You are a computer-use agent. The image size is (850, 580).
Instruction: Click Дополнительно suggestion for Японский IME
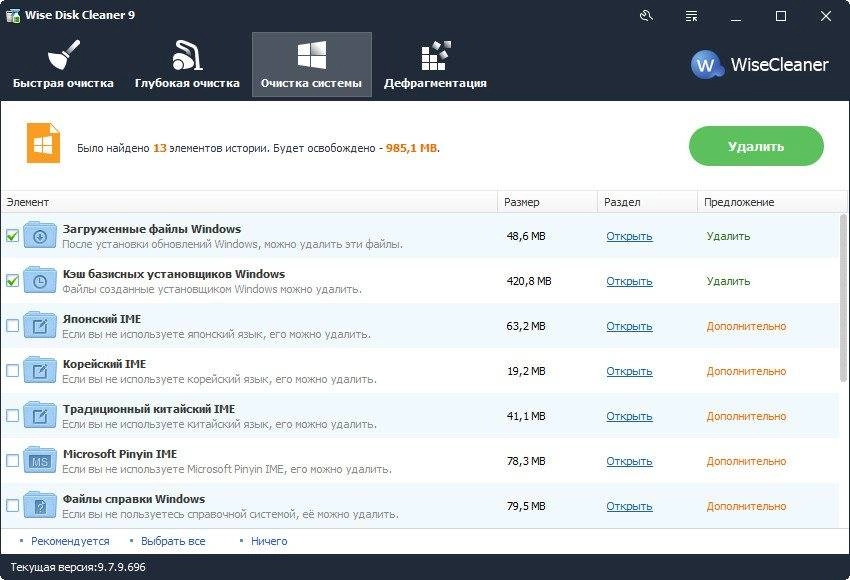pyautogui.click(x=746, y=326)
